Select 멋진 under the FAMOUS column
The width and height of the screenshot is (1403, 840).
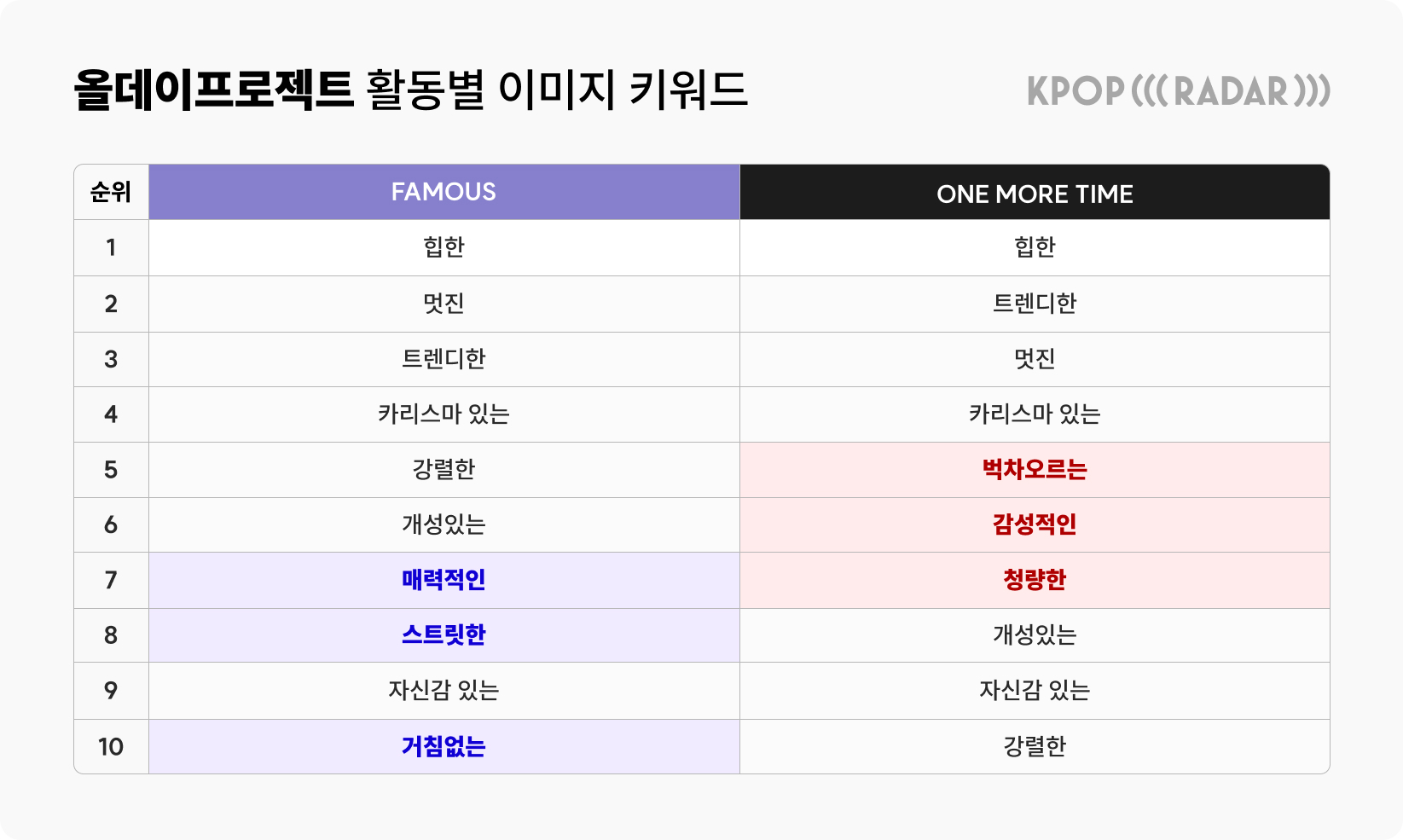(x=444, y=304)
